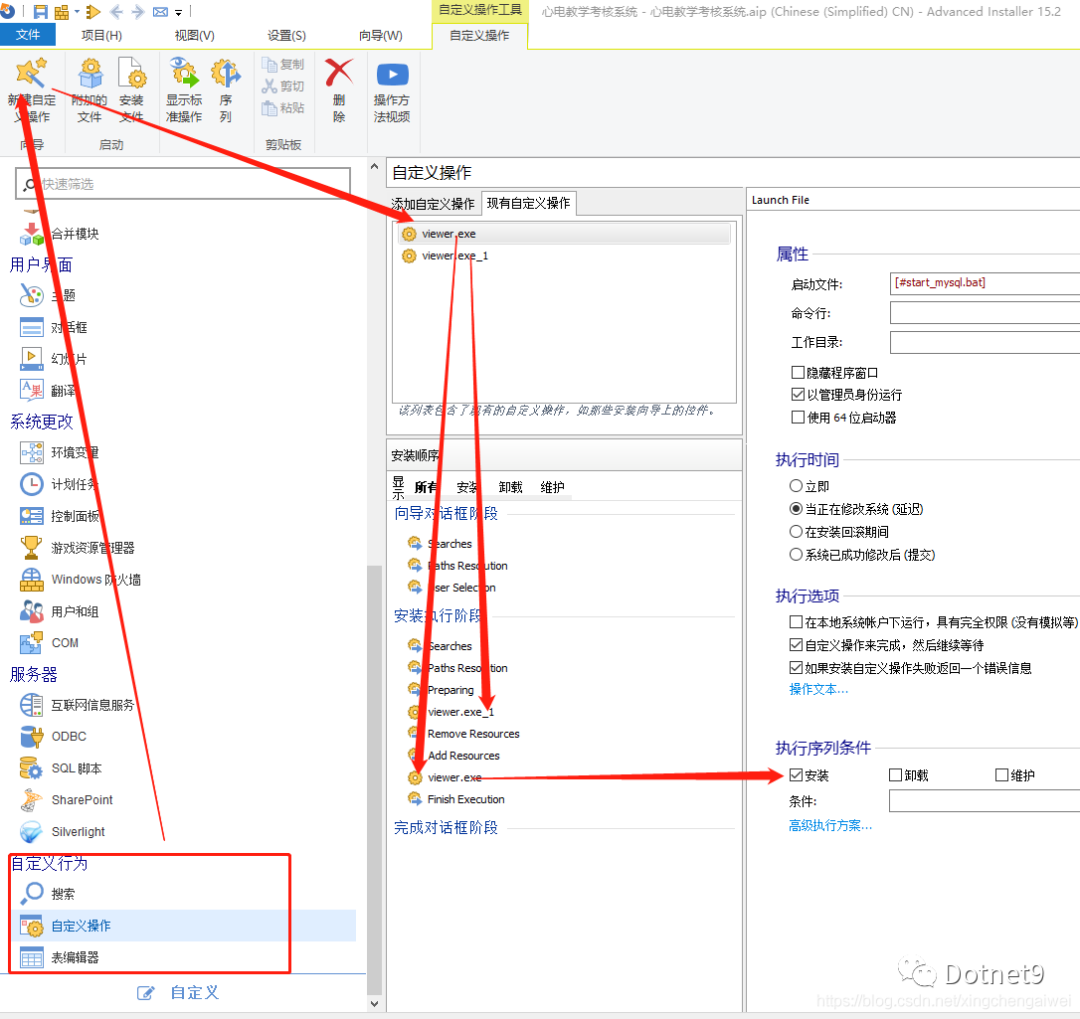The image size is (1080, 1019).
Task: Open the Dialogs (对话框) page
Action: point(54,327)
